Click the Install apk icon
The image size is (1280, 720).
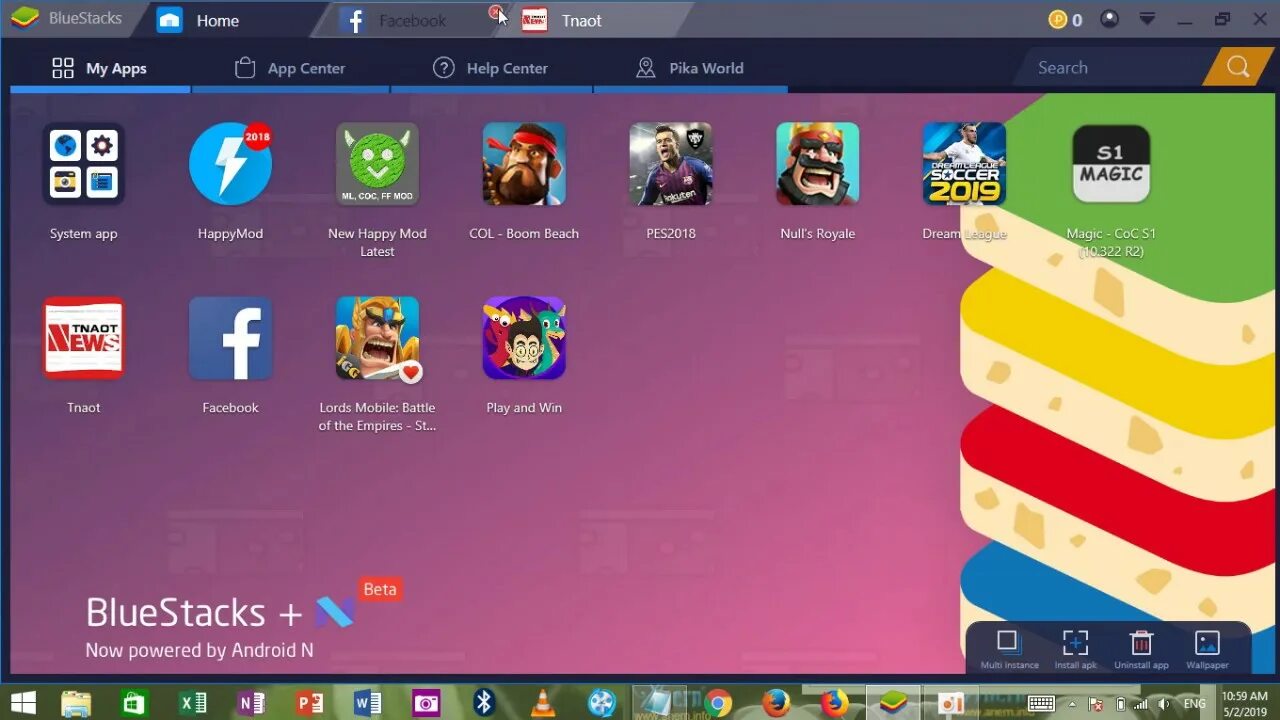[1075, 648]
